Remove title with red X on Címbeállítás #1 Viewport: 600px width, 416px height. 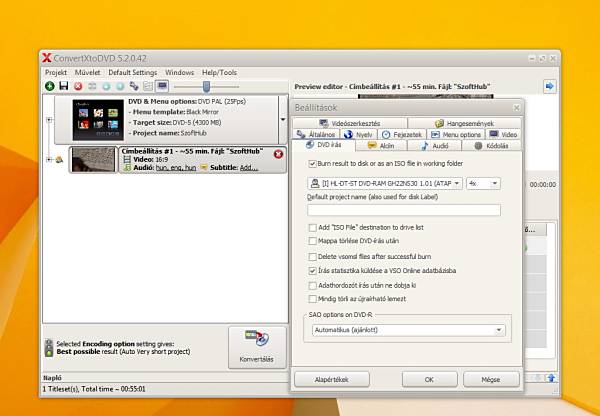(278, 154)
